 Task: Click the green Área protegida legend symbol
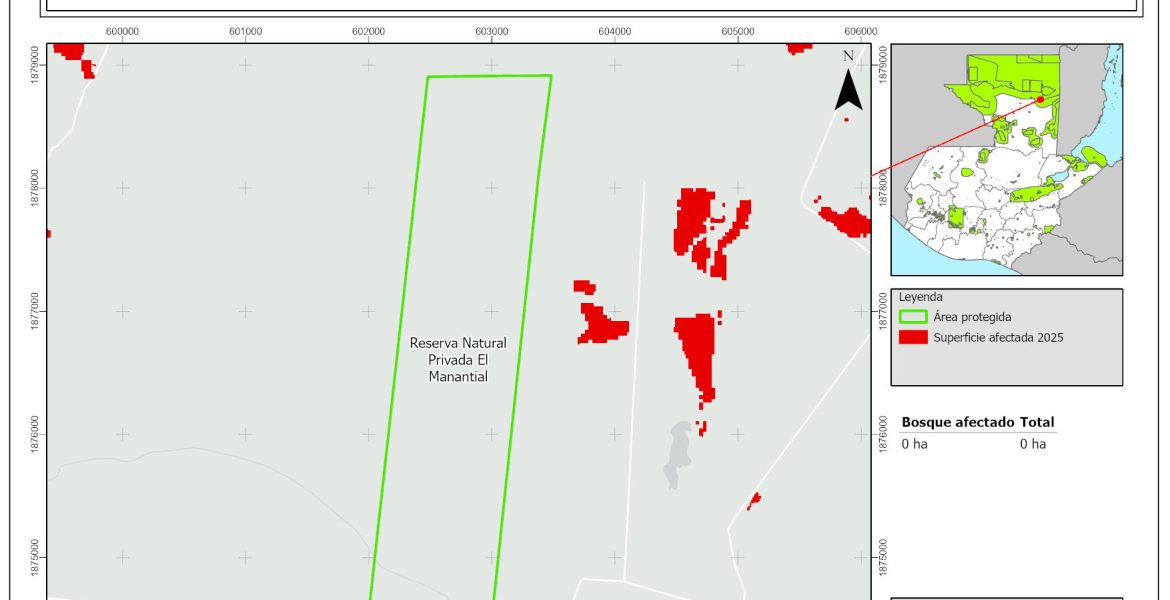pyautogui.click(x=913, y=317)
